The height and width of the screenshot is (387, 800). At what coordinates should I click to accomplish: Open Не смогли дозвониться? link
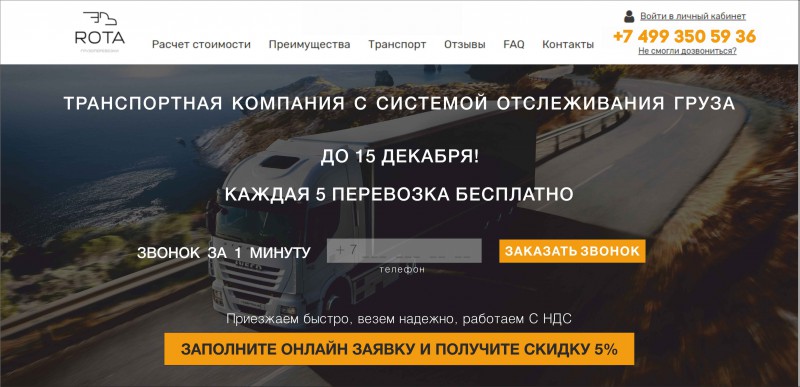tap(687, 51)
